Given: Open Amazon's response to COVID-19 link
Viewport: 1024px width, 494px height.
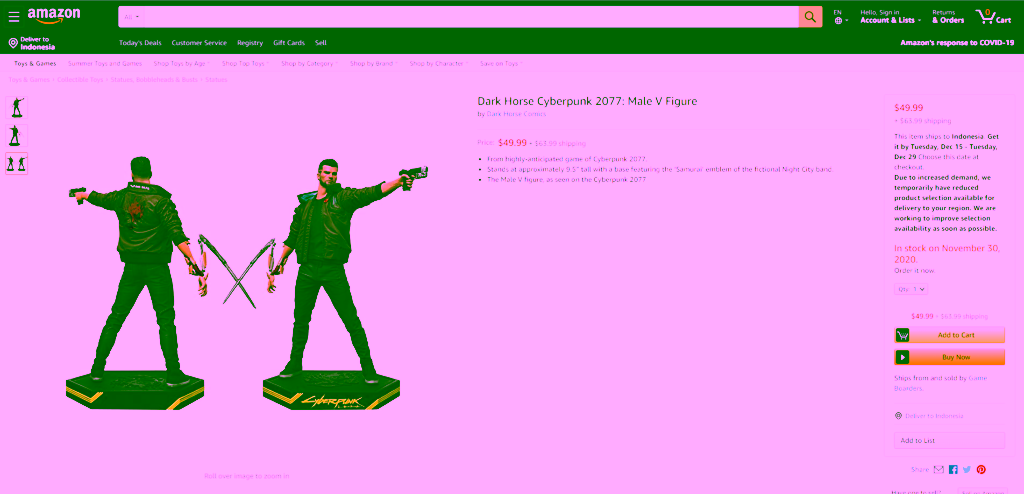Looking at the screenshot, I should point(957,43).
